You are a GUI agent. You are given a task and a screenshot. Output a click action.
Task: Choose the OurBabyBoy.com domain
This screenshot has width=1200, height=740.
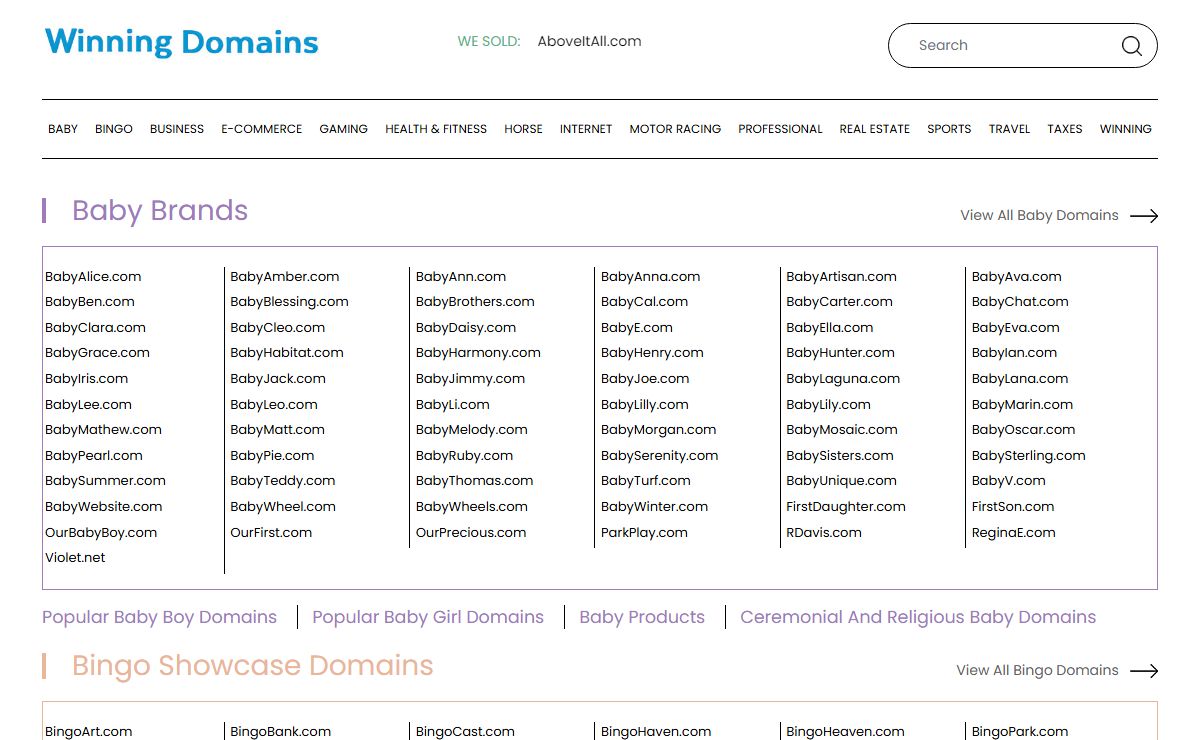pos(101,533)
